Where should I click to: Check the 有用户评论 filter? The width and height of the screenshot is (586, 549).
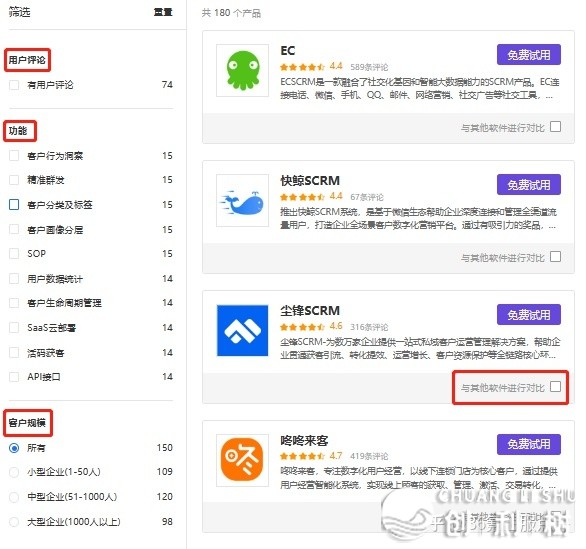pos(14,85)
